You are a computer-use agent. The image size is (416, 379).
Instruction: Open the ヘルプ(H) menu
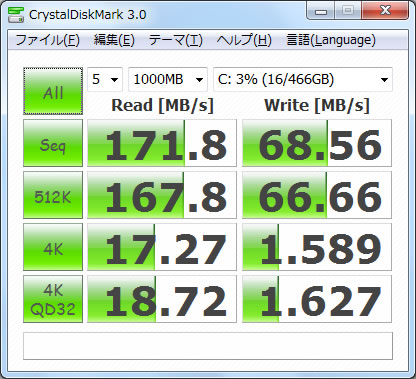[244, 40]
